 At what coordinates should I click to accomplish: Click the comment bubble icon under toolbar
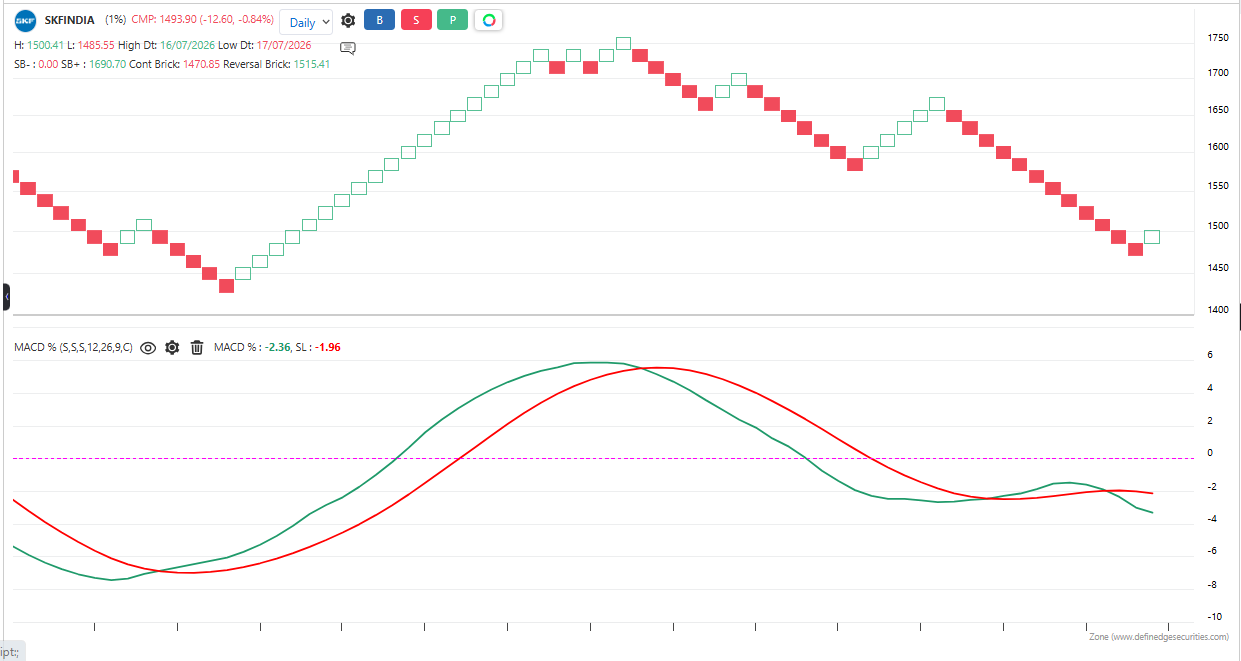(347, 47)
